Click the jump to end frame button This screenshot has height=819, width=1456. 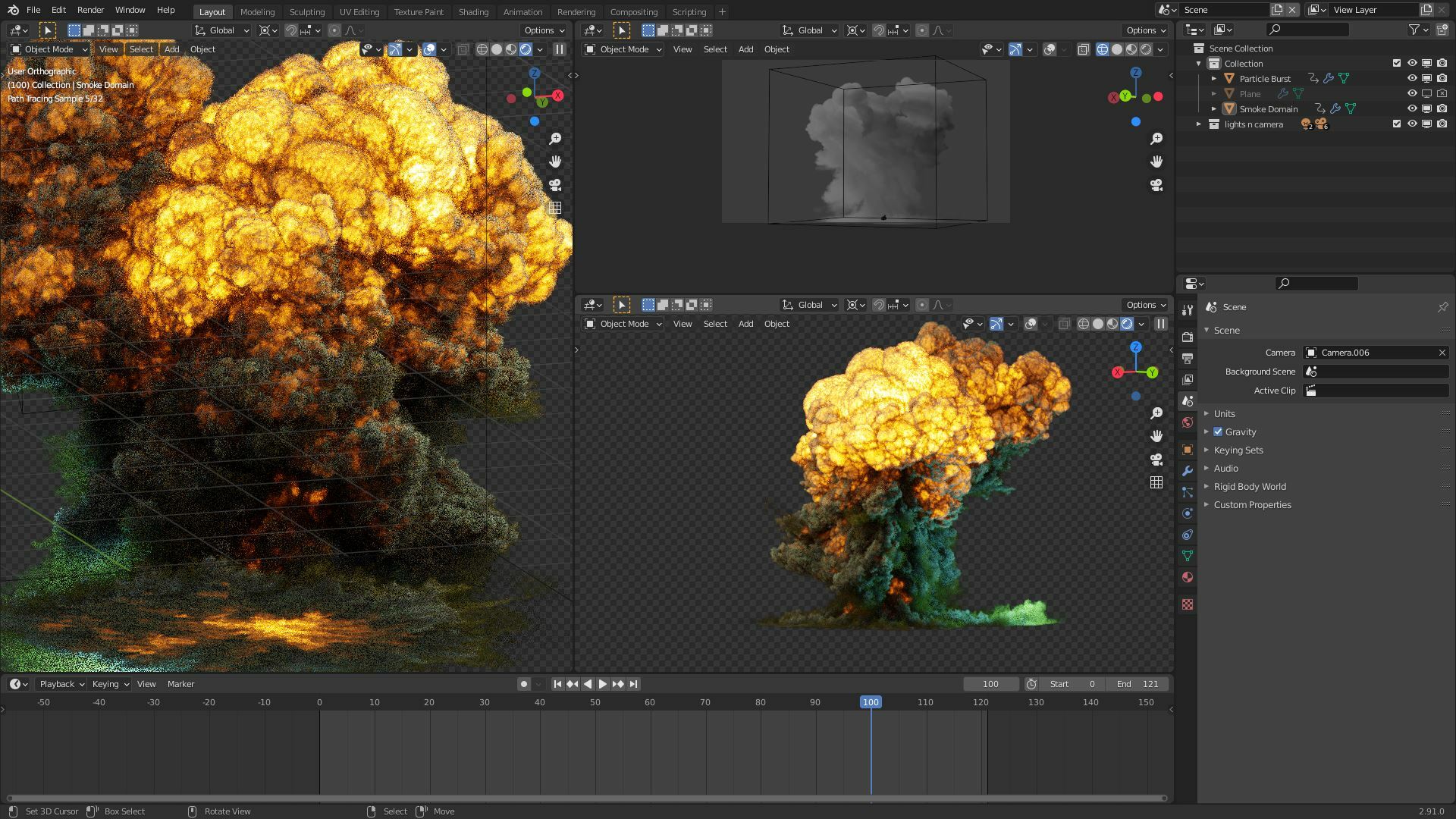[x=633, y=684]
